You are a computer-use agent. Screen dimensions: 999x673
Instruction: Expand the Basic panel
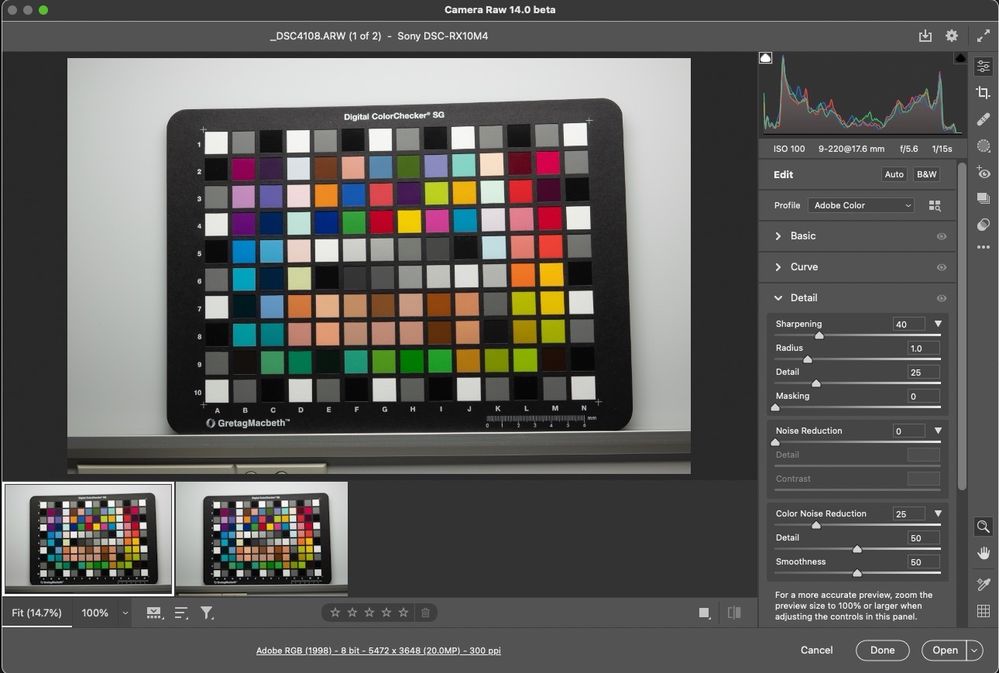coord(778,236)
